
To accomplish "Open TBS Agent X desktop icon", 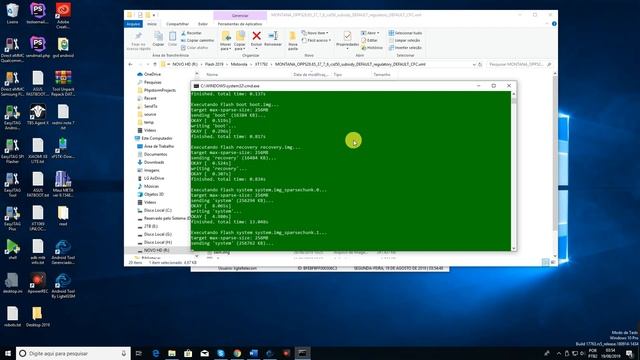I will (x=38, y=115).
